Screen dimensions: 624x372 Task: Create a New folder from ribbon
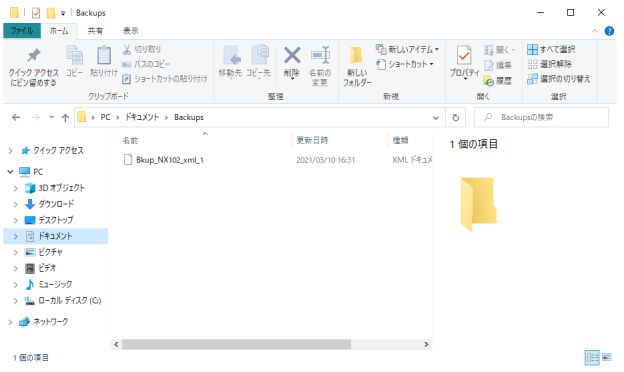357,66
